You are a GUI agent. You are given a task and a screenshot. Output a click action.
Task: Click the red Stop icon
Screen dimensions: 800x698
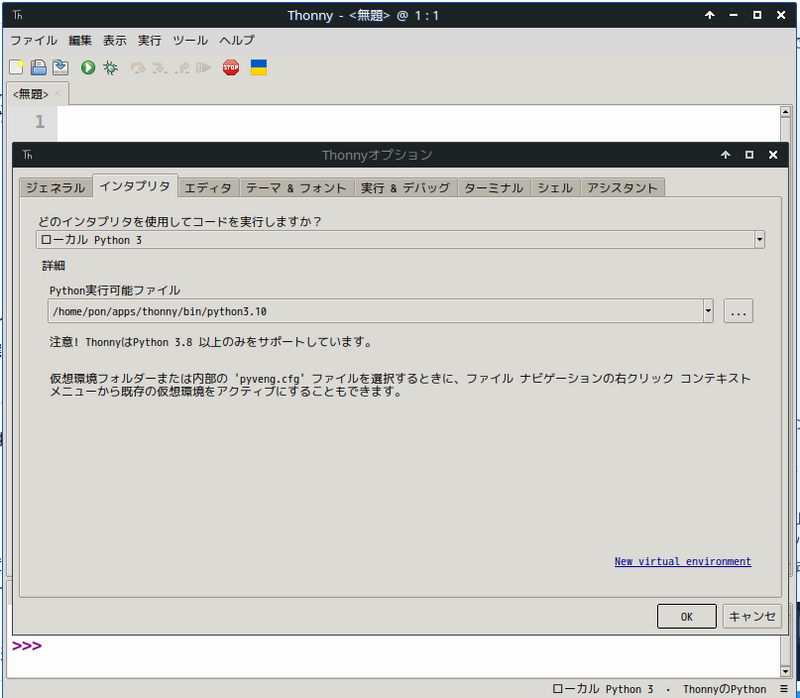[231, 67]
